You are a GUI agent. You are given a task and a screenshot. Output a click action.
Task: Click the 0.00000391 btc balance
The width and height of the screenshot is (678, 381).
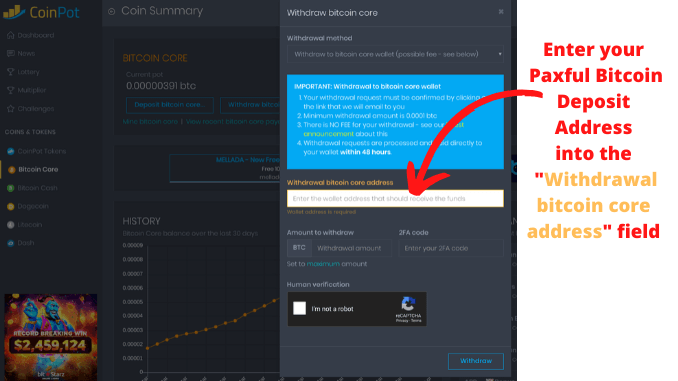[x=161, y=86]
